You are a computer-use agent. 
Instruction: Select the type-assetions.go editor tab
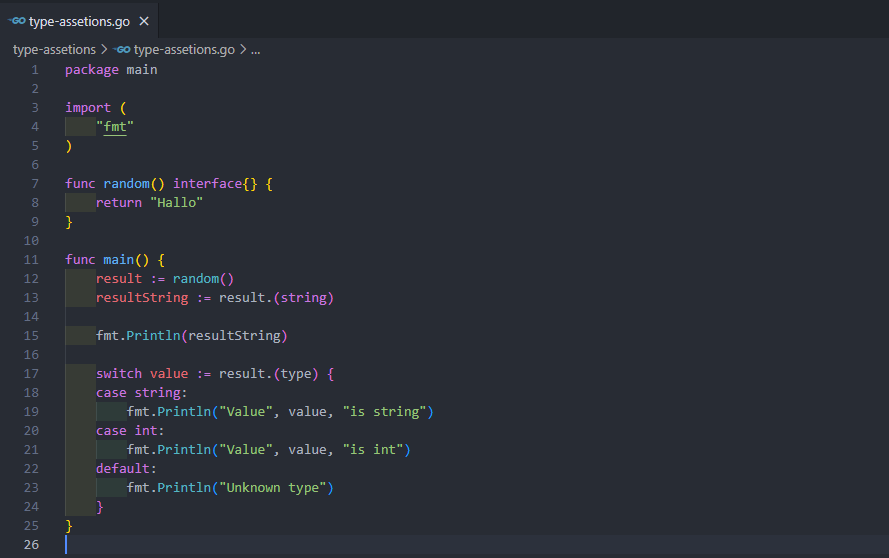point(79,21)
